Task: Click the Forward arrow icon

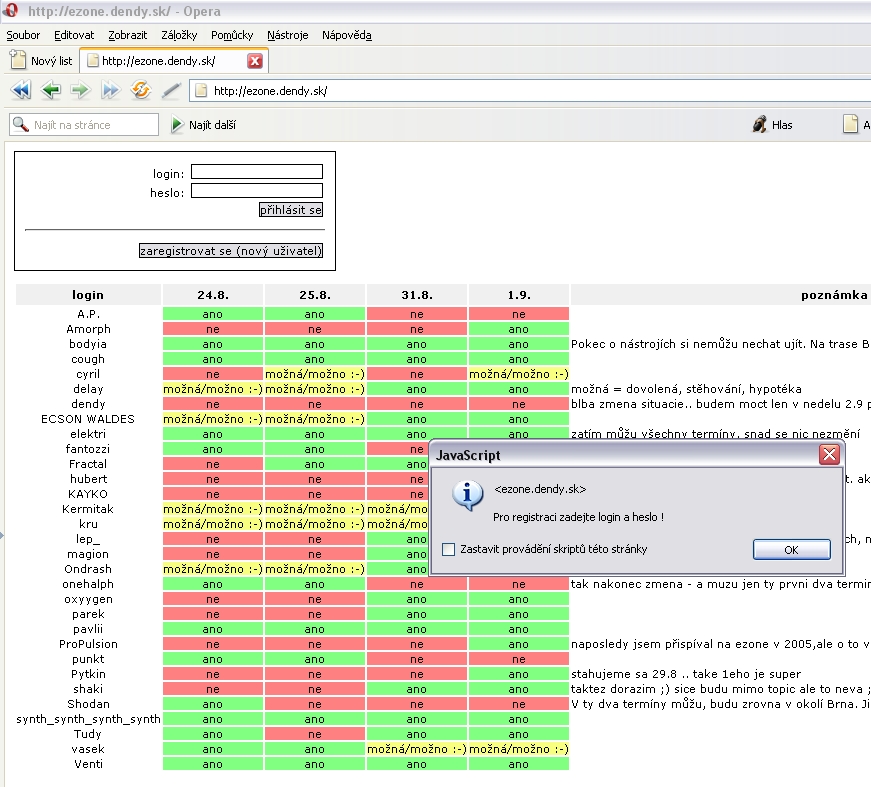Action: click(80, 91)
